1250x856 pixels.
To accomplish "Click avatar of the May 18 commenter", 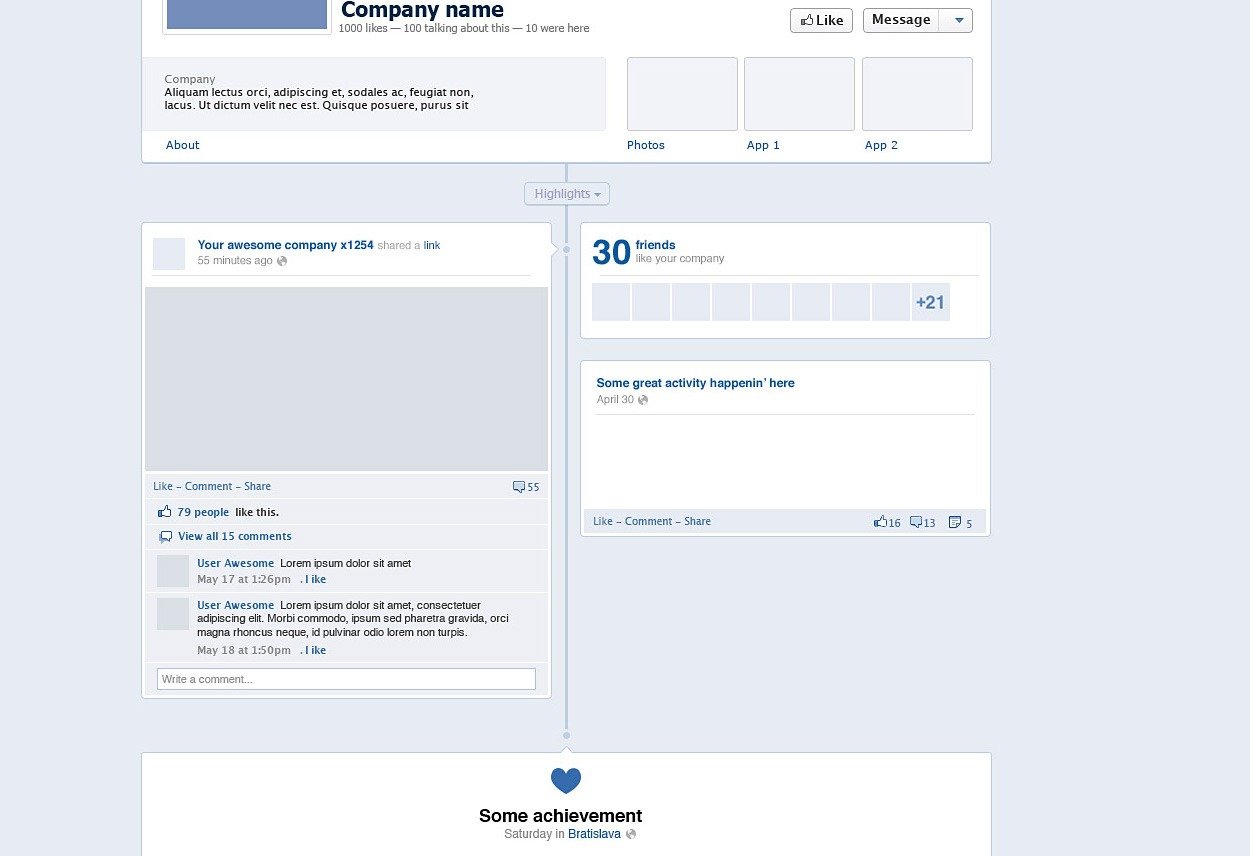I will [173, 614].
